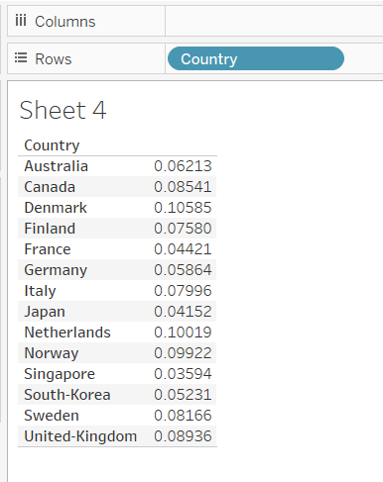The height and width of the screenshot is (482, 383).
Task: Select the Australia row label
Action: 56,166
